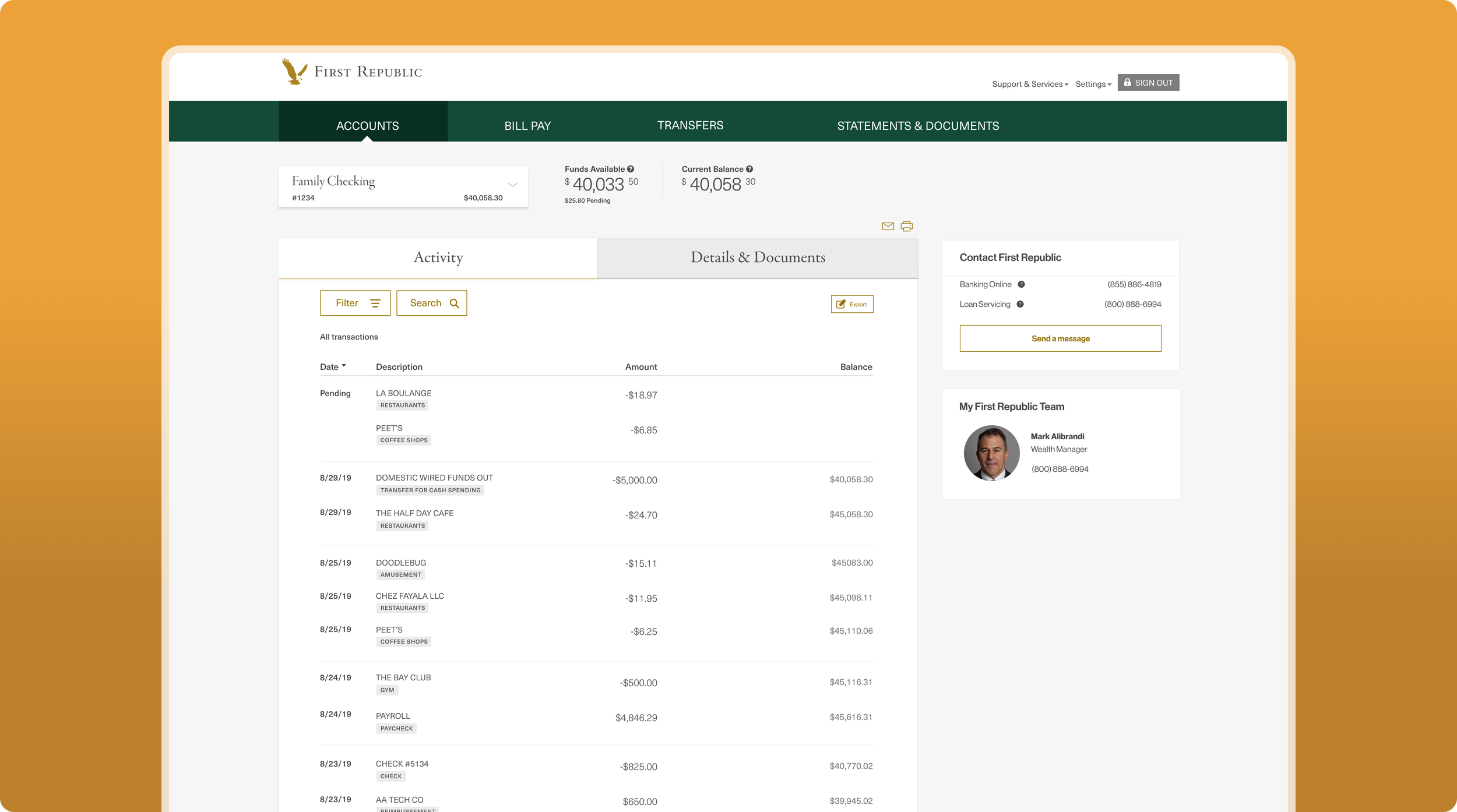Click Send a message button
Viewport: 1457px width, 812px height.
click(x=1060, y=339)
